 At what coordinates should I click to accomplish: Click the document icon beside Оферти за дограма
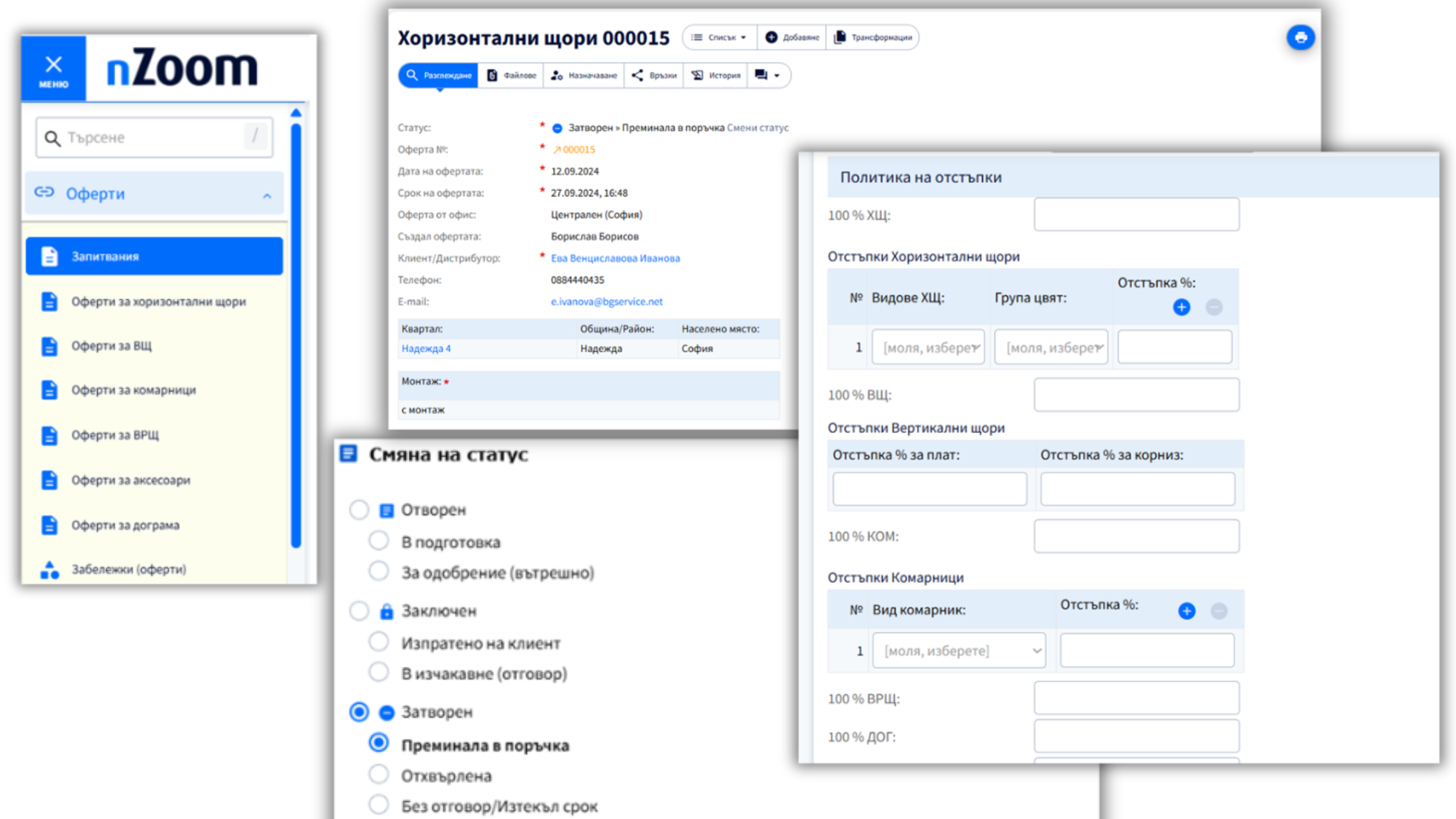click(x=49, y=525)
